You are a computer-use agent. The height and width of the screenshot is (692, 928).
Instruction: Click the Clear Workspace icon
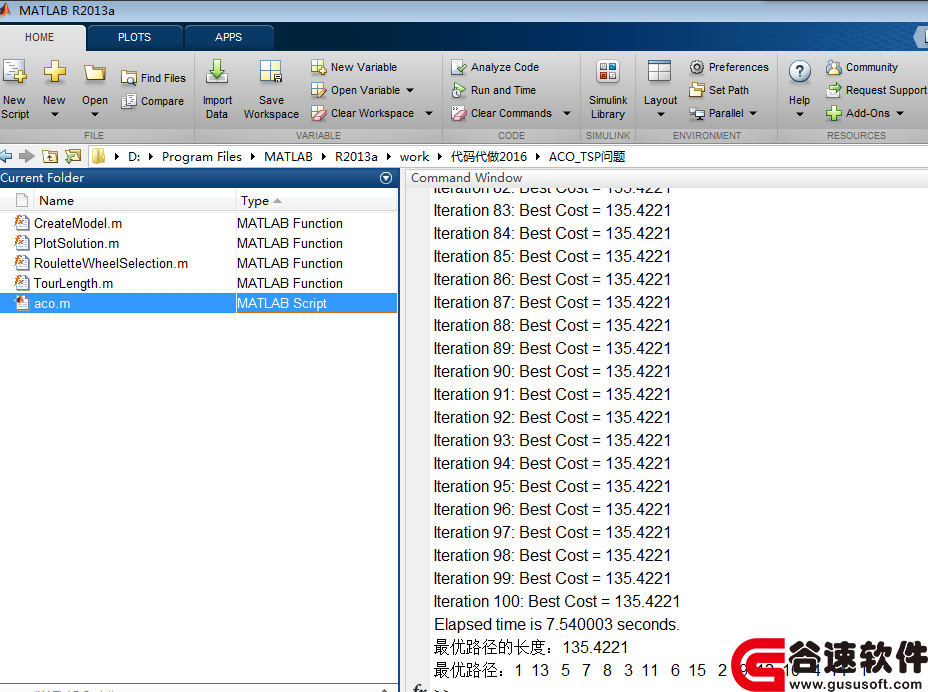[x=318, y=113]
